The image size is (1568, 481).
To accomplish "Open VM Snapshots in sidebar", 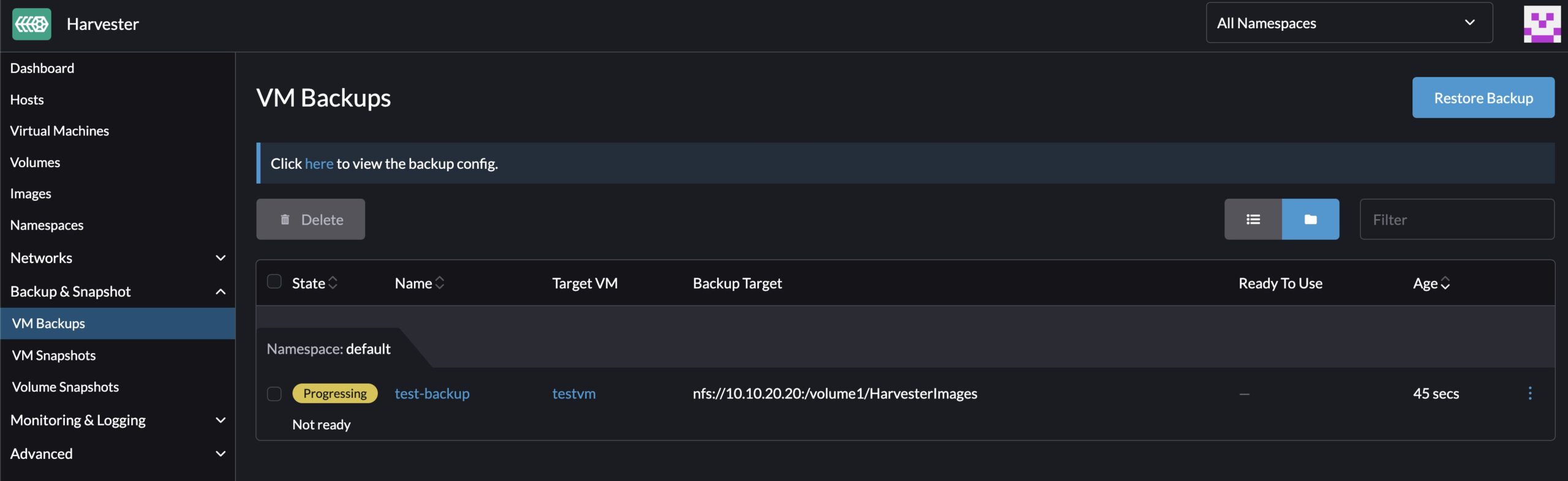I will point(54,355).
